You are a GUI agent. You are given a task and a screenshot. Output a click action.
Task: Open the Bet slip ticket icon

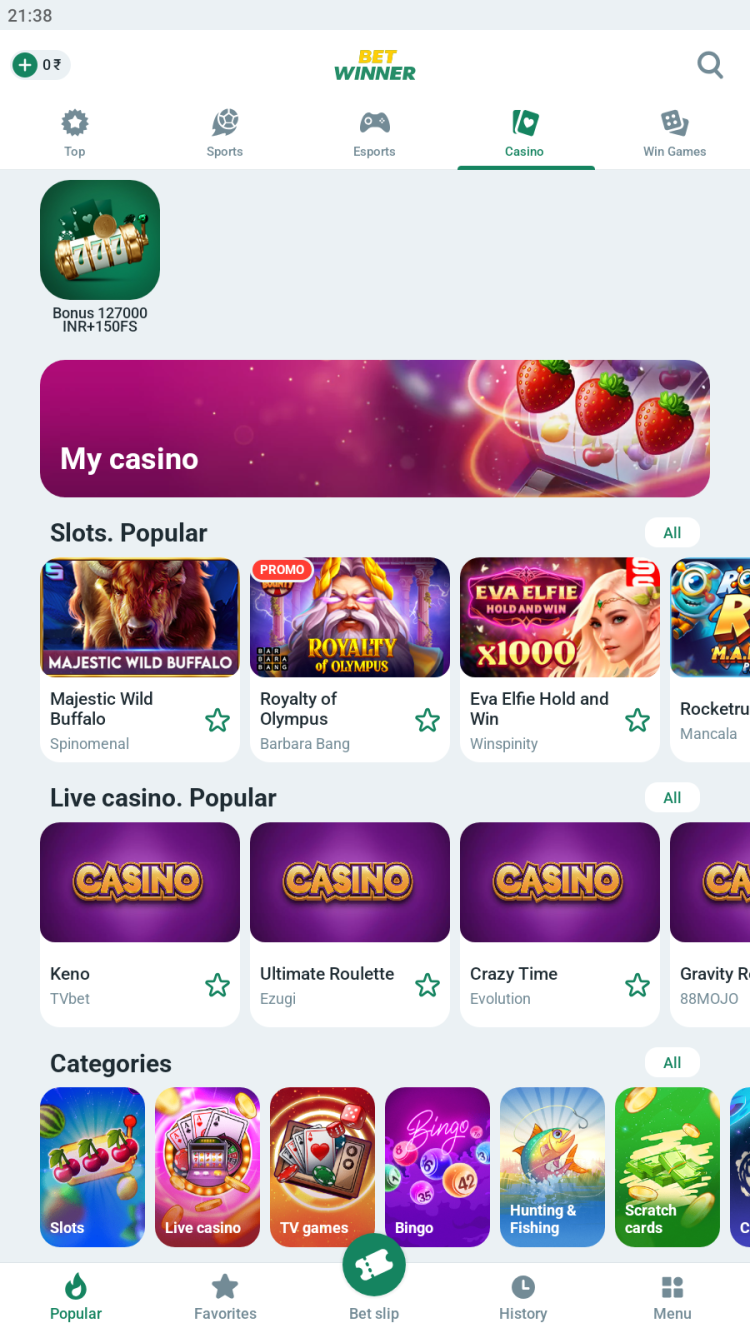click(374, 1266)
